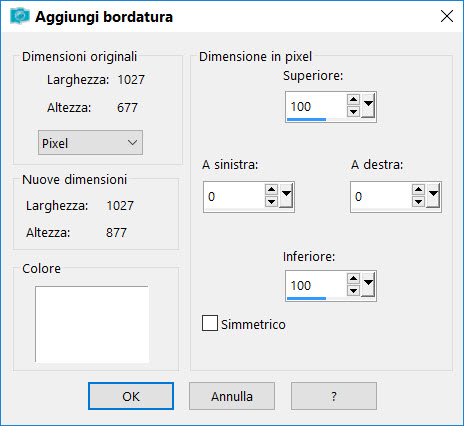The height and width of the screenshot is (426, 464).
Task: Open the white border Colore swatch
Action: 92,324
